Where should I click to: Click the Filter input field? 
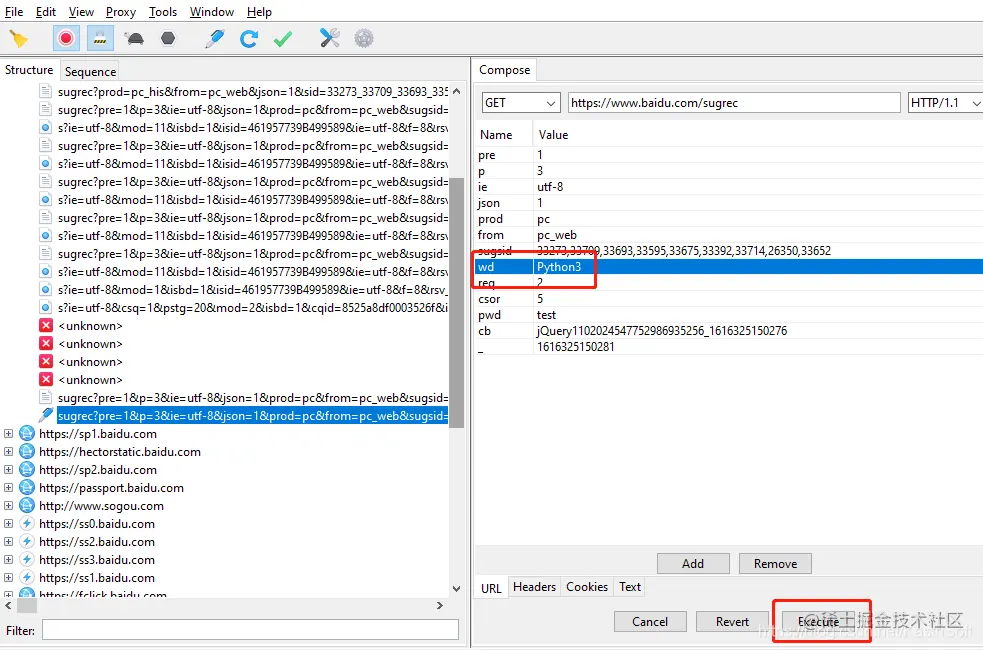(x=250, y=630)
